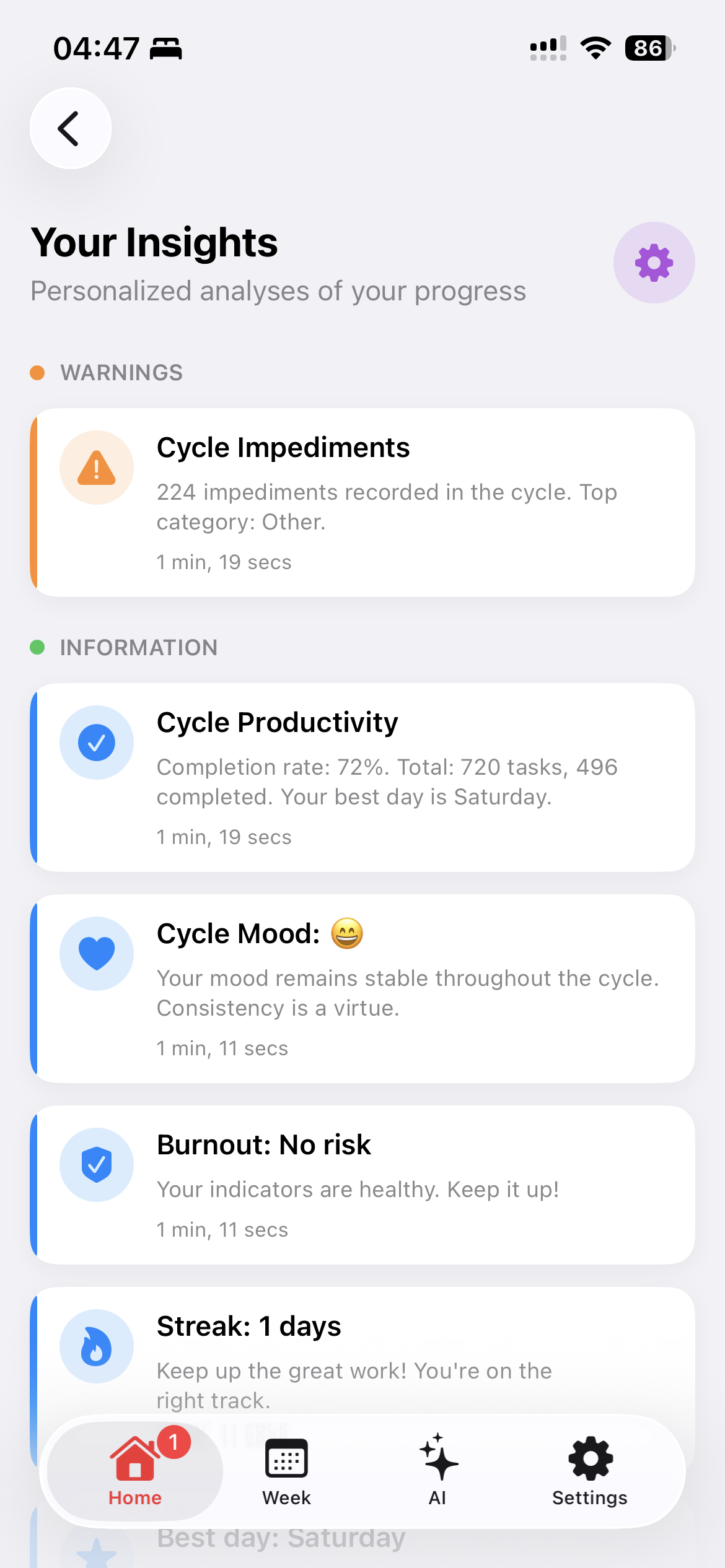725x1568 pixels.
Task: Tap the back arrow button
Action: point(71,128)
